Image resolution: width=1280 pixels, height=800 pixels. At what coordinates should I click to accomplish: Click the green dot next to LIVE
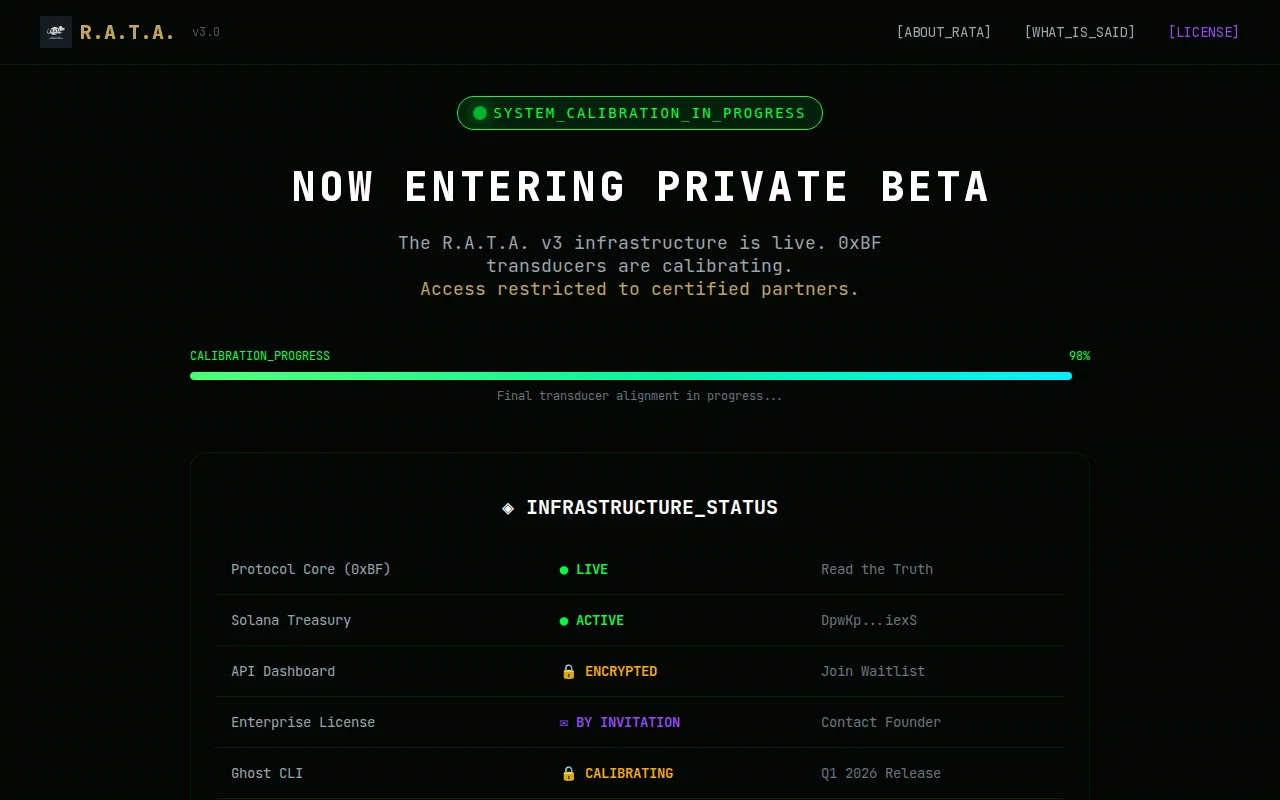click(x=564, y=570)
